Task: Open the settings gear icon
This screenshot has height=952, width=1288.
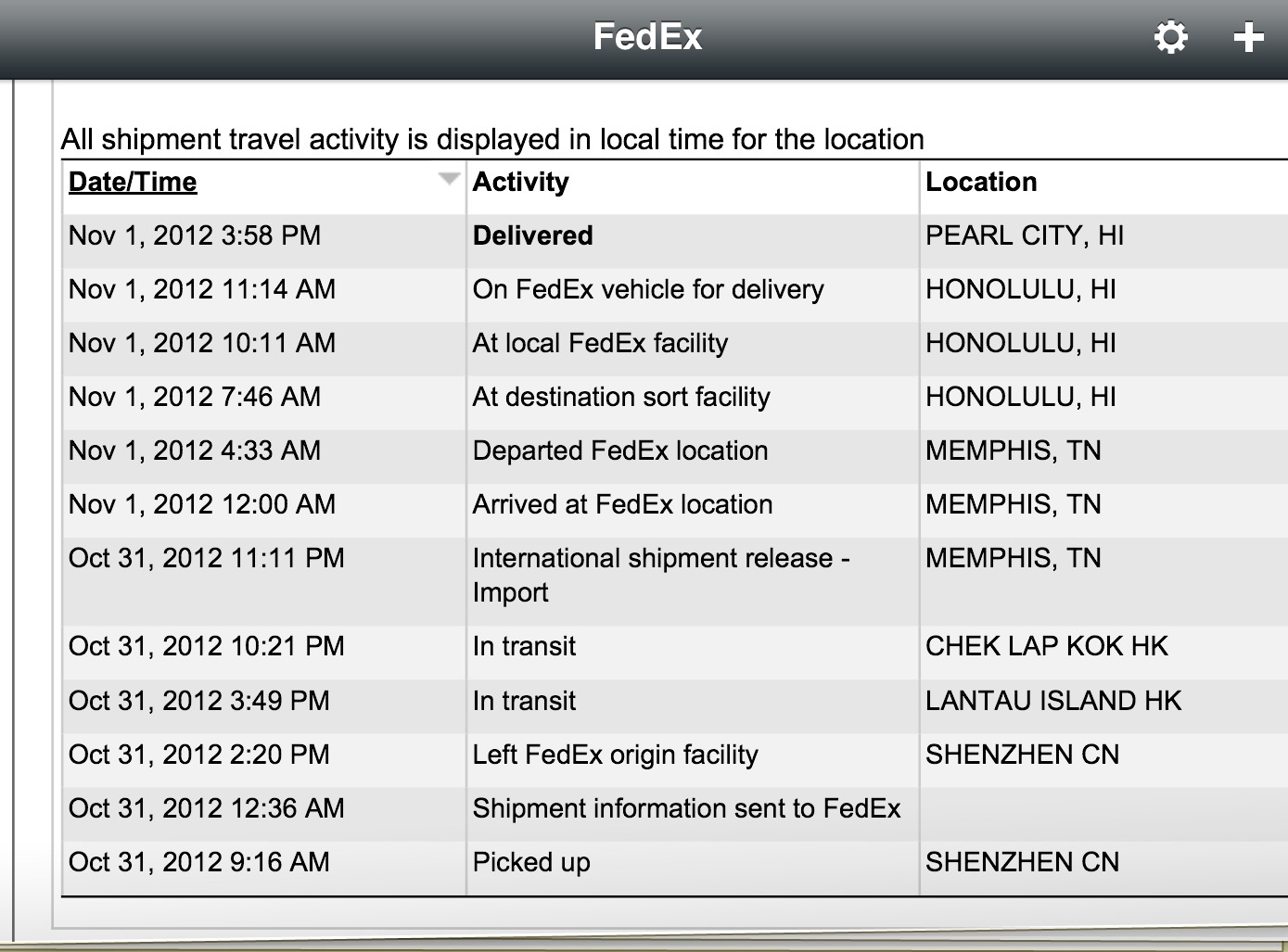Action: click(1170, 37)
